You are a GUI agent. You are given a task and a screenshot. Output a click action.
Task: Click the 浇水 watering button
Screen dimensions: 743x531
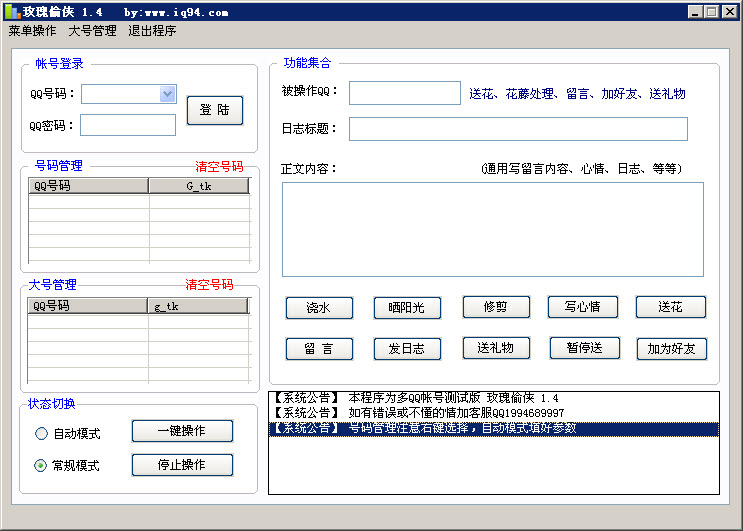click(318, 308)
